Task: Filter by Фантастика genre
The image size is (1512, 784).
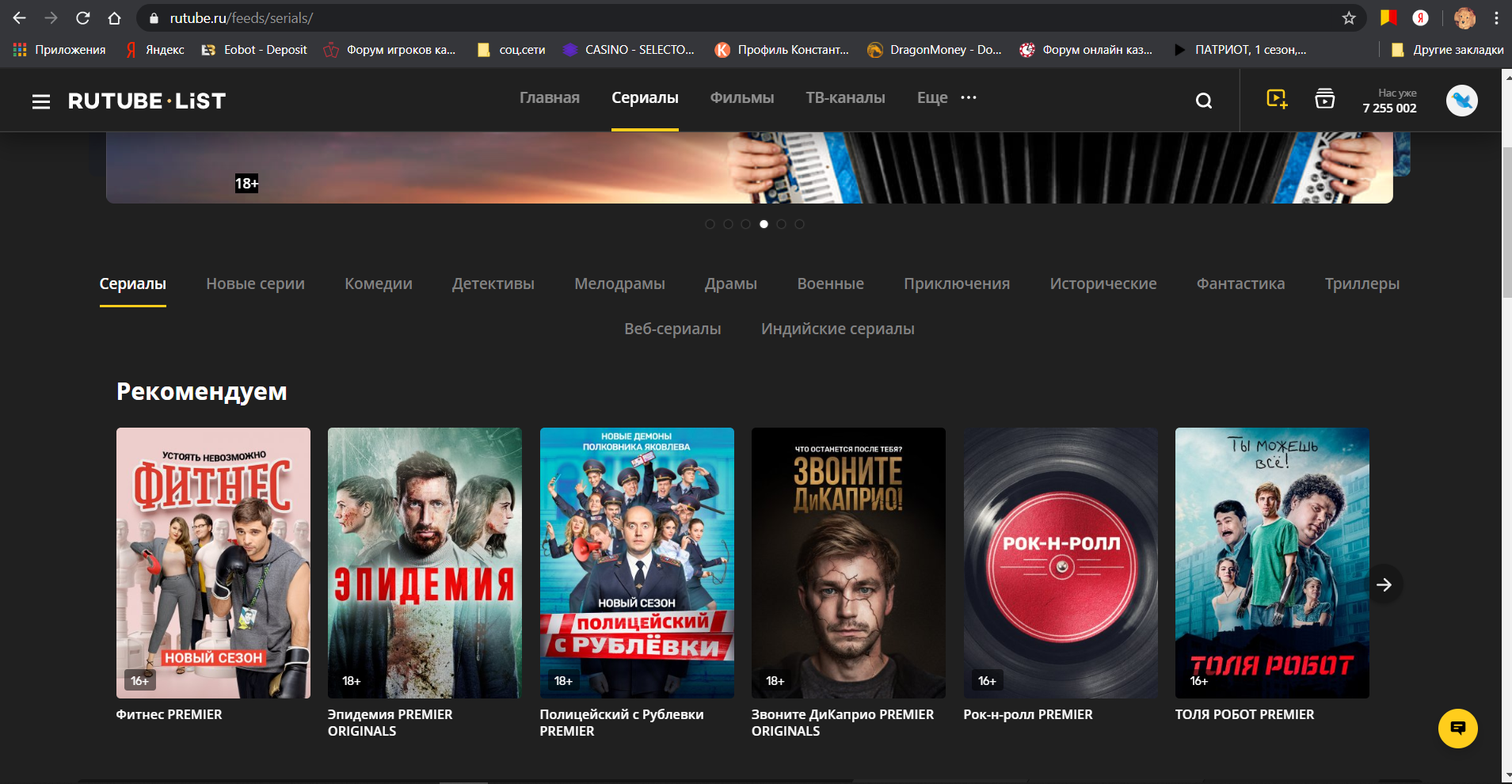Action: 1240,284
